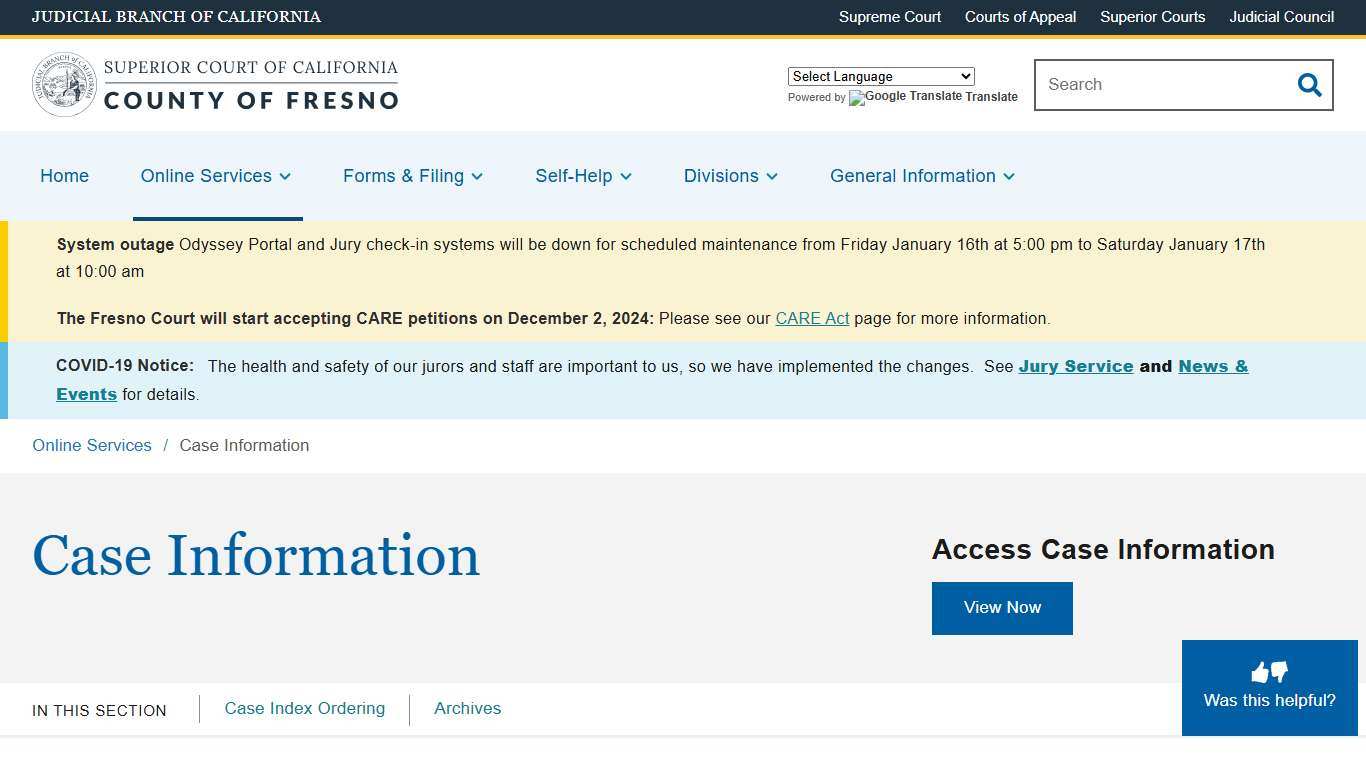Viewport: 1366px width, 768px height.
Task: Click the View Now button
Action: coord(1002,608)
